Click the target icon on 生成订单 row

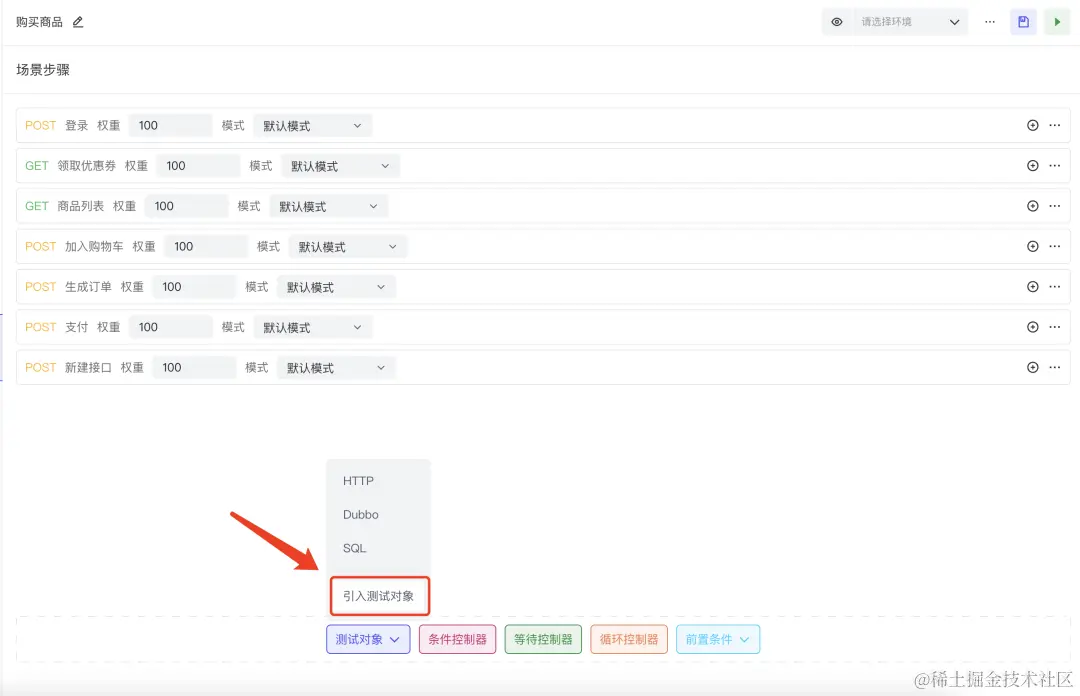tap(1032, 286)
